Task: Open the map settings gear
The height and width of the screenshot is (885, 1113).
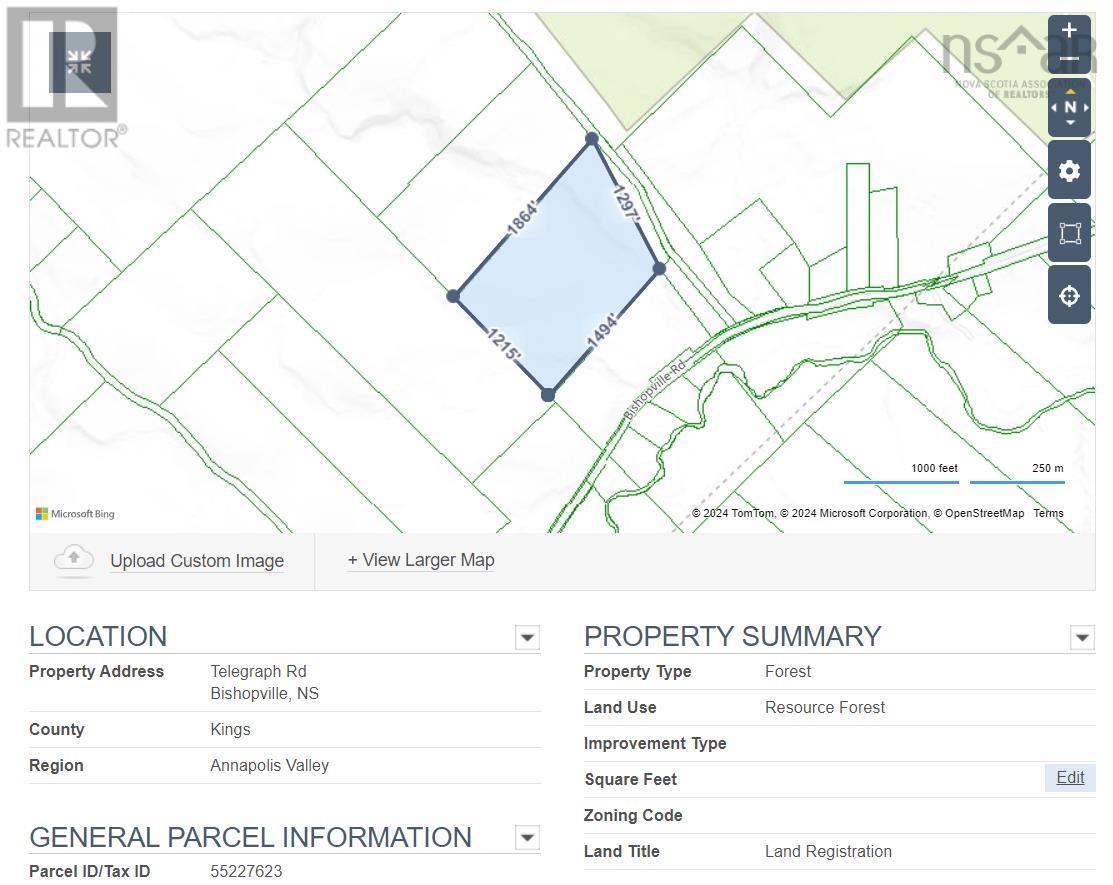Action: click(1069, 170)
